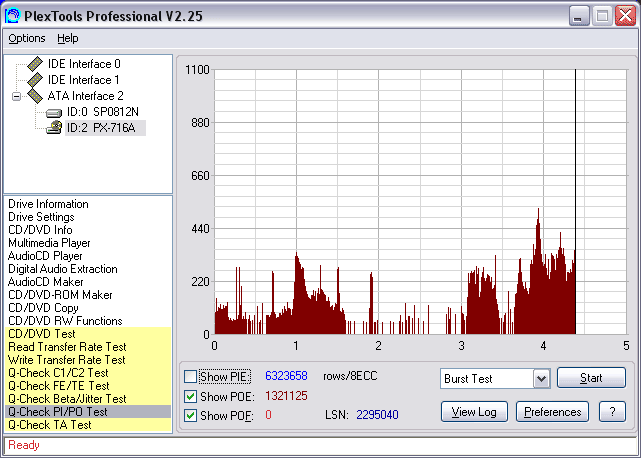Click the black position marker line in graph
Viewport: 641px width, 458px height.
575,202
